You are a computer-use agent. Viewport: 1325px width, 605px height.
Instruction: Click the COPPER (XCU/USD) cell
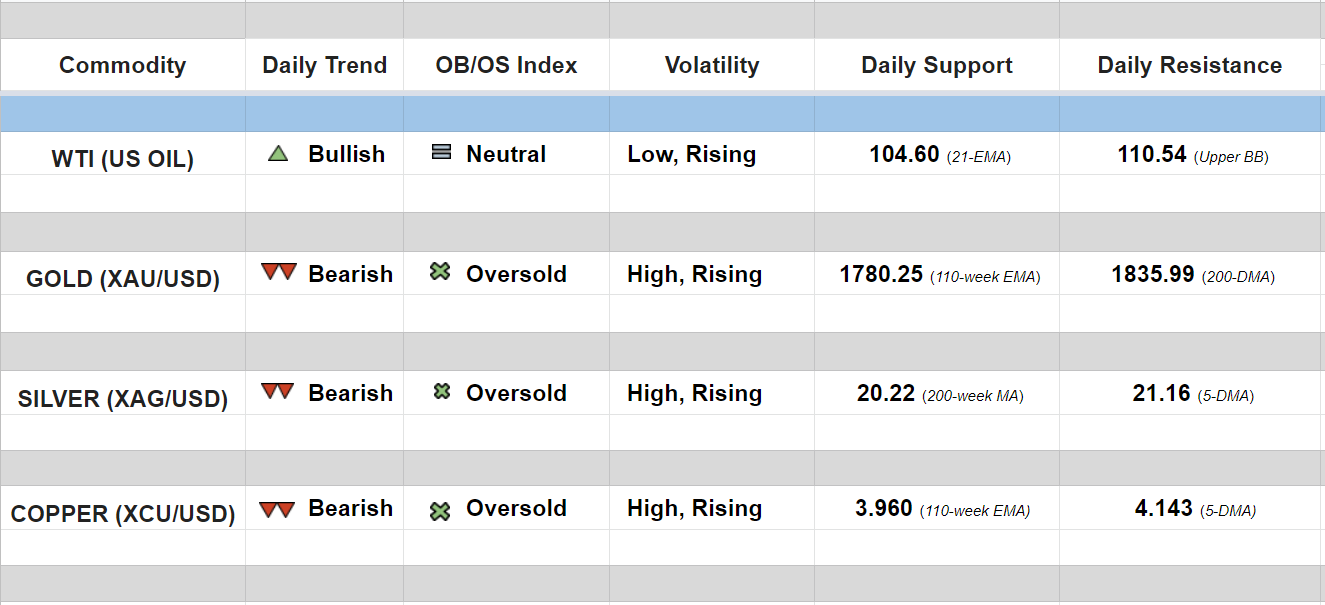(x=122, y=514)
